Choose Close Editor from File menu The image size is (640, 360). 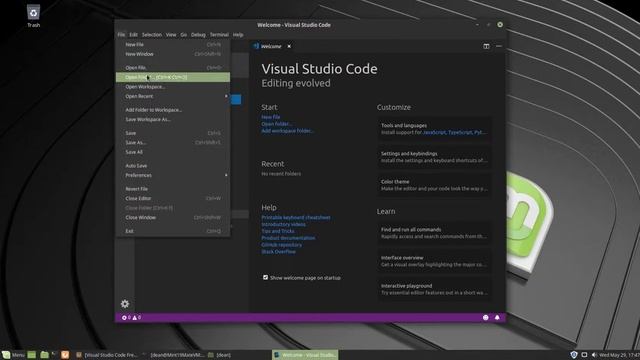coord(173,198)
